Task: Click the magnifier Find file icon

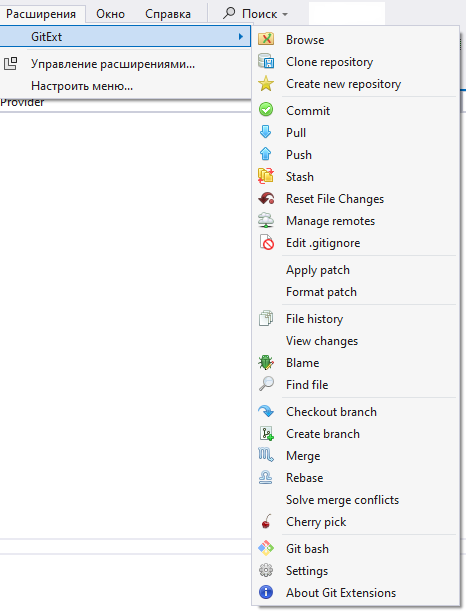Action: point(266,384)
